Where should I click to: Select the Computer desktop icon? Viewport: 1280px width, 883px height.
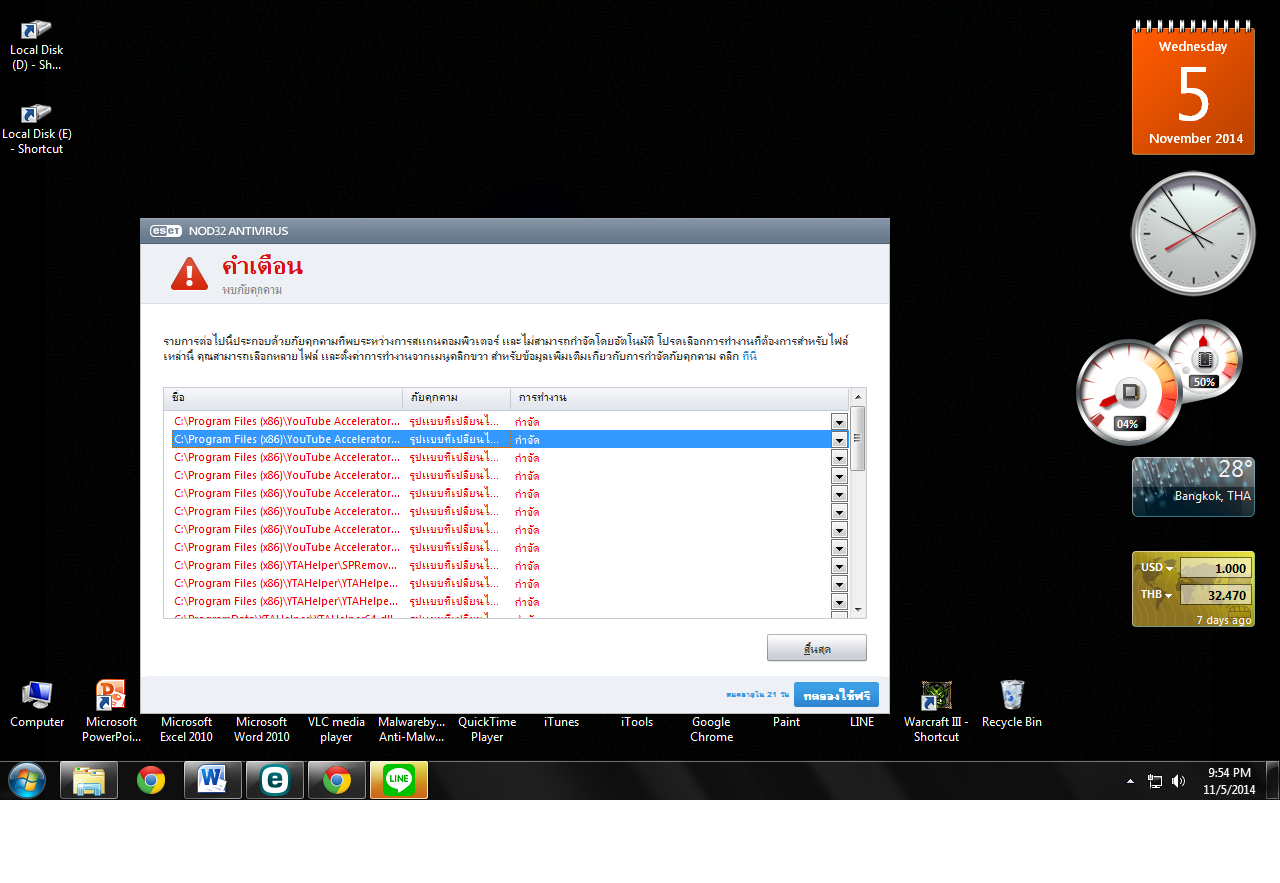(x=37, y=704)
